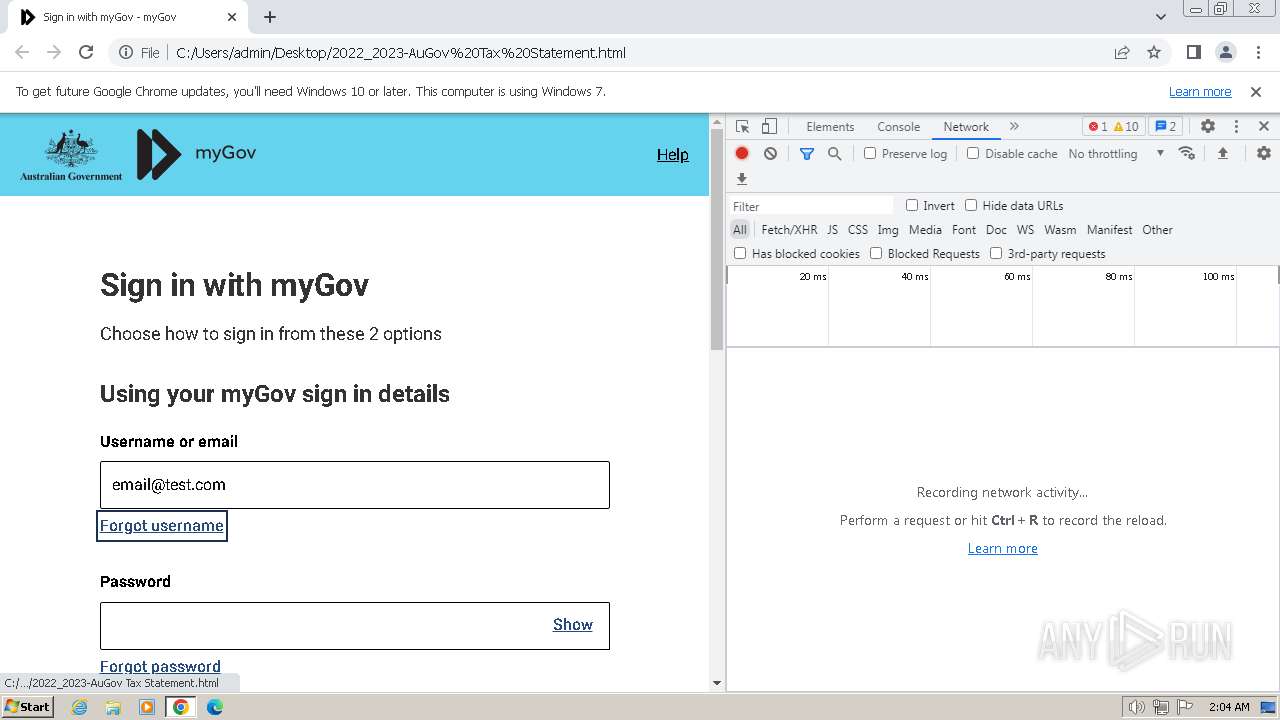The height and width of the screenshot is (720, 1280).
Task: Open the volume control in the tray
Action: (1136, 707)
